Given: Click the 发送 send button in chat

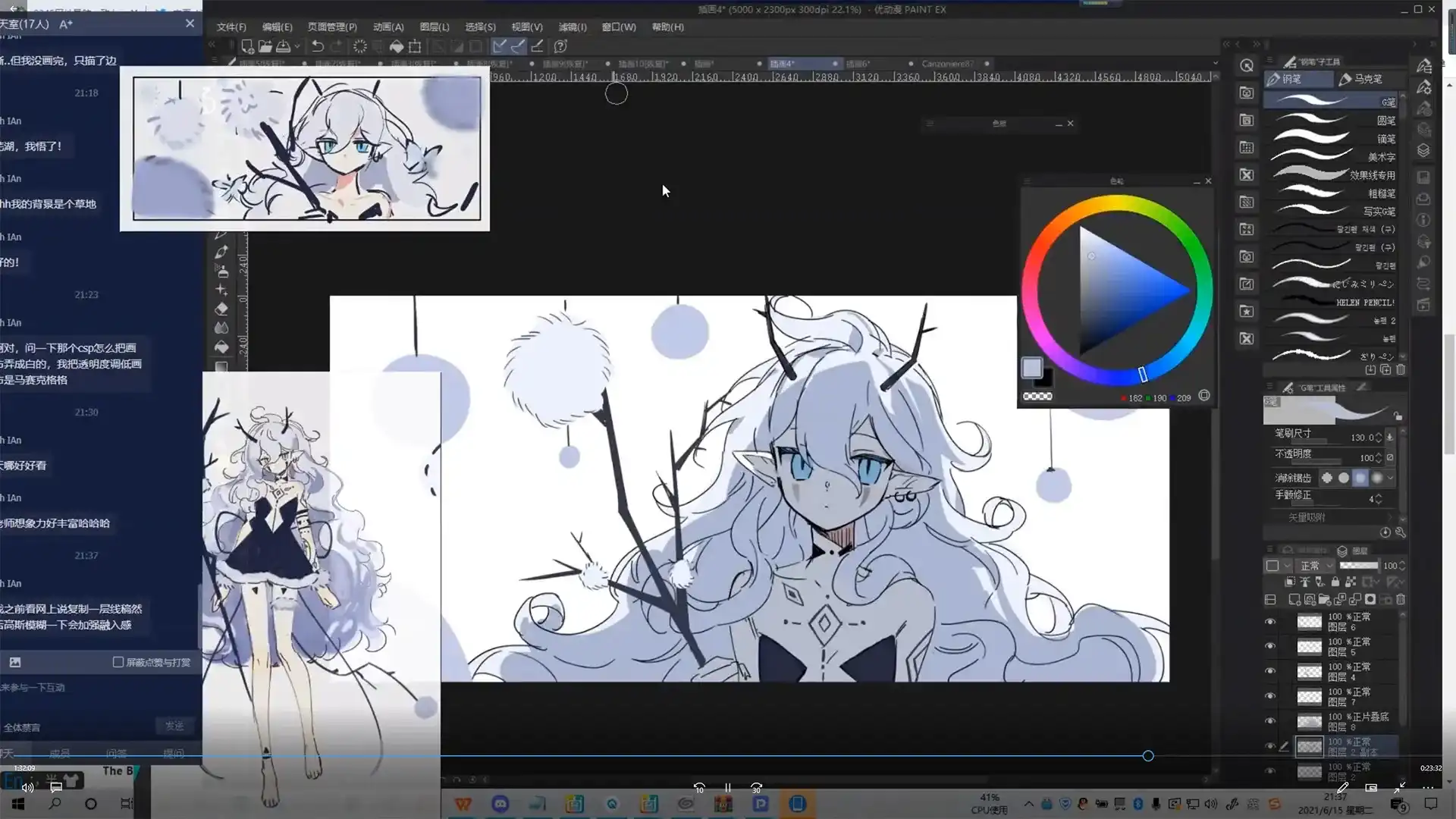Looking at the screenshot, I should click(x=174, y=726).
